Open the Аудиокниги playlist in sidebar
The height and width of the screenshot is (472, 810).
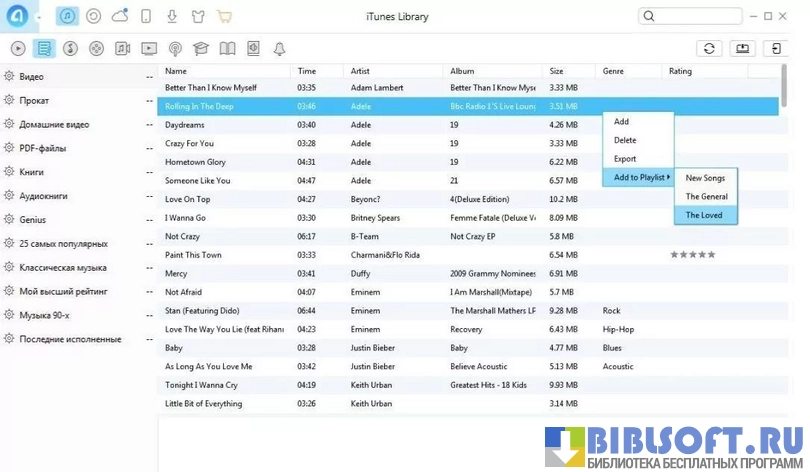click(x=43, y=196)
